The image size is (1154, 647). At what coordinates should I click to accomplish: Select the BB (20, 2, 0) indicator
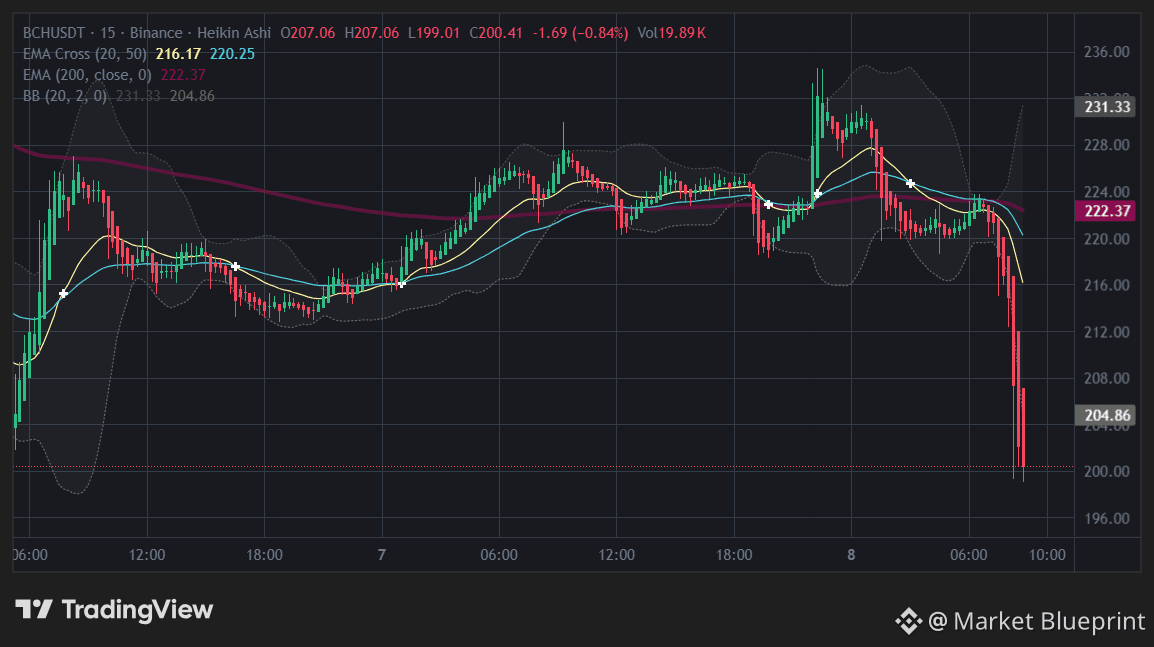coord(65,96)
